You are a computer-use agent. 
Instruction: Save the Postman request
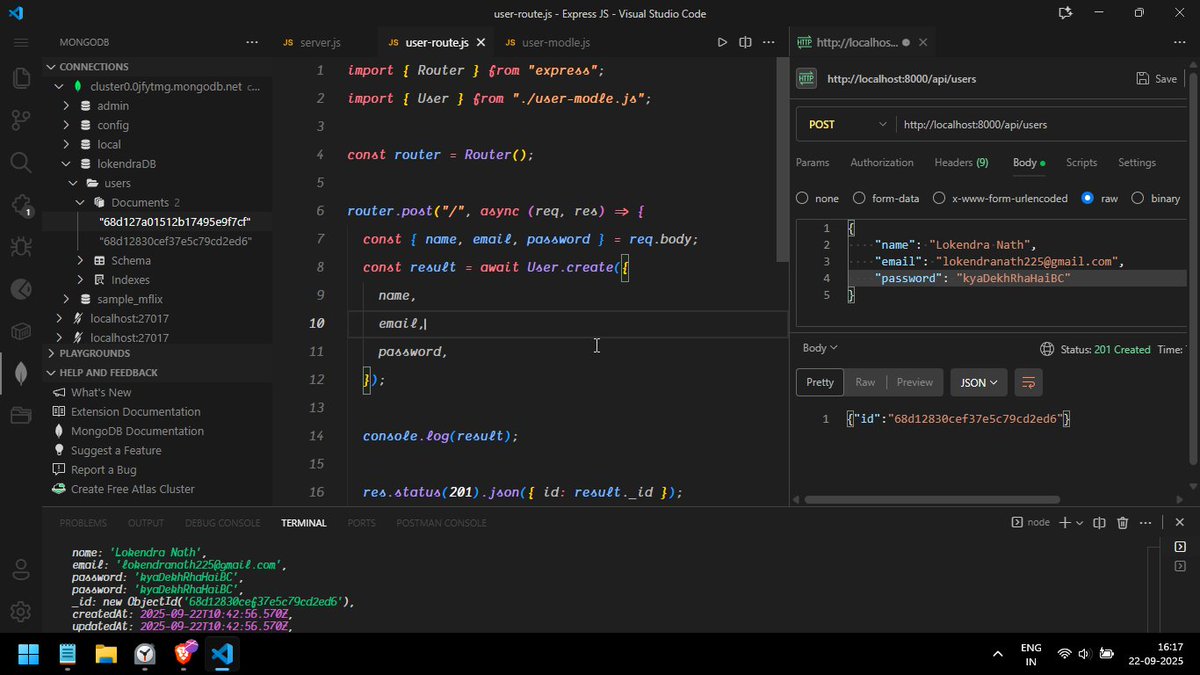point(1157,78)
